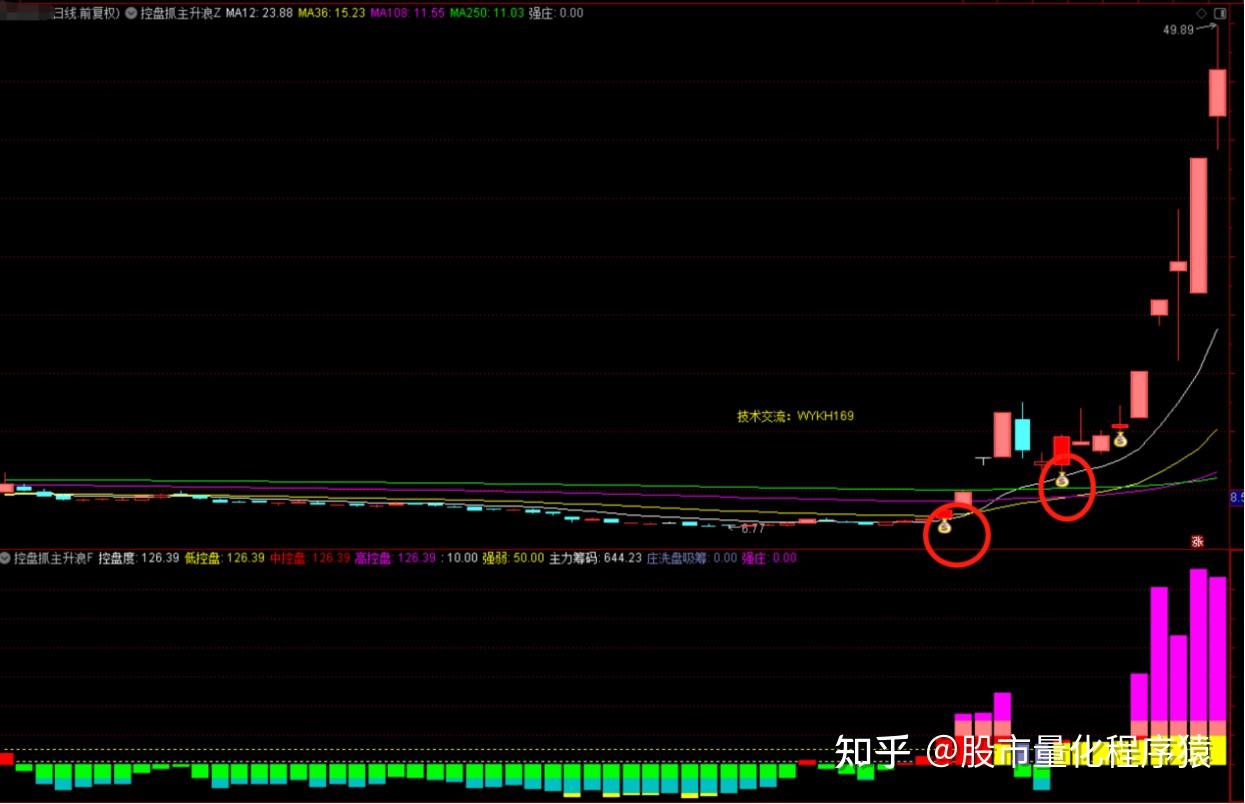Click the blue price tag on the right axis
1245x804 pixels.
(x=1236, y=497)
